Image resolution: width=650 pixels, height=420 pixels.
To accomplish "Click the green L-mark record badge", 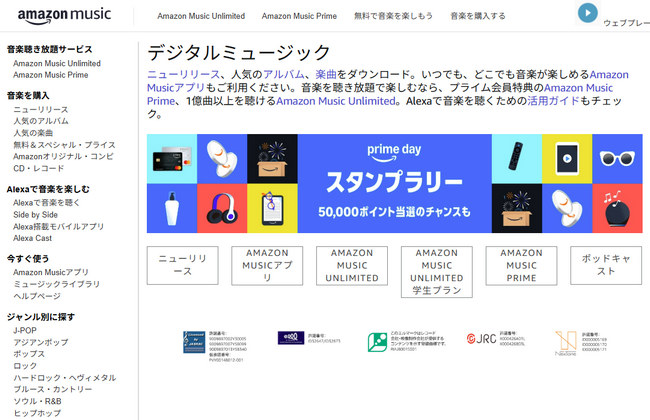I will [x=377, y=342].
